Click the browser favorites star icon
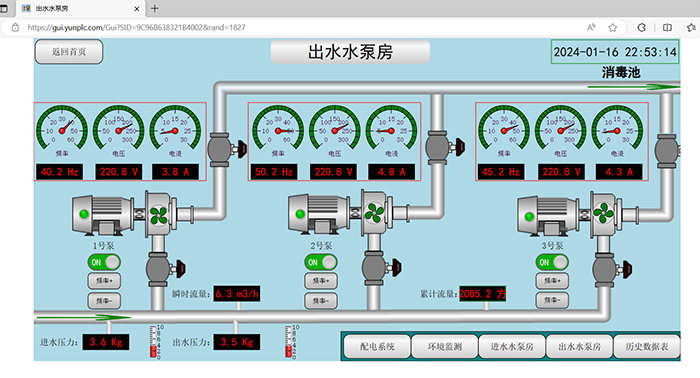The image size is (700, 378). [x=612, y=28]
